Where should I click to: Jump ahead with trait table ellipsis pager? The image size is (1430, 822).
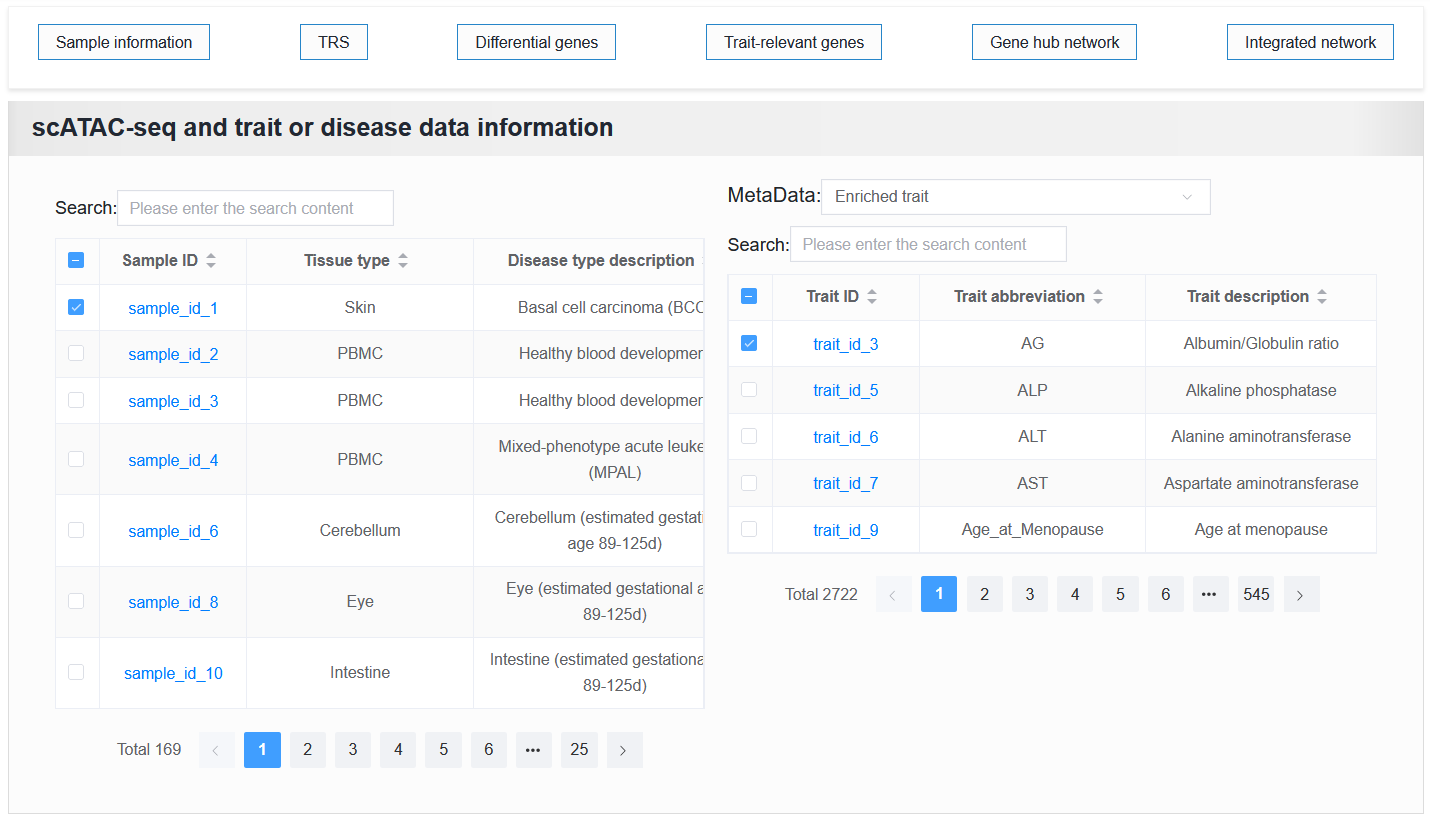coord(1210,594)
